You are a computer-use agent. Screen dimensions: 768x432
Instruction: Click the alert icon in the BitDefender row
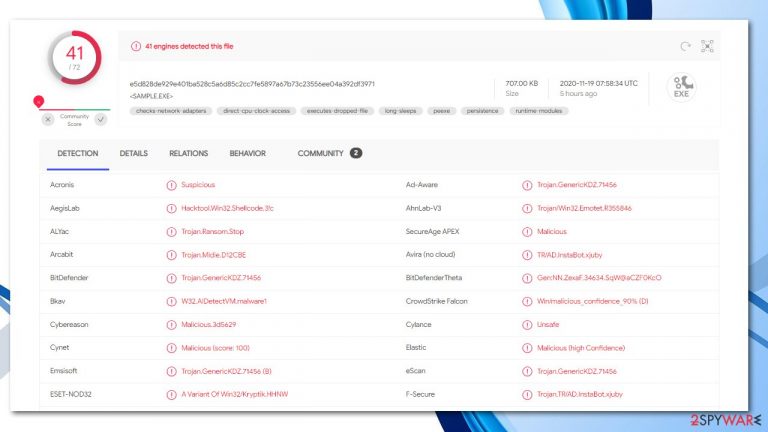pyautogui.click(x=171, y=278)
